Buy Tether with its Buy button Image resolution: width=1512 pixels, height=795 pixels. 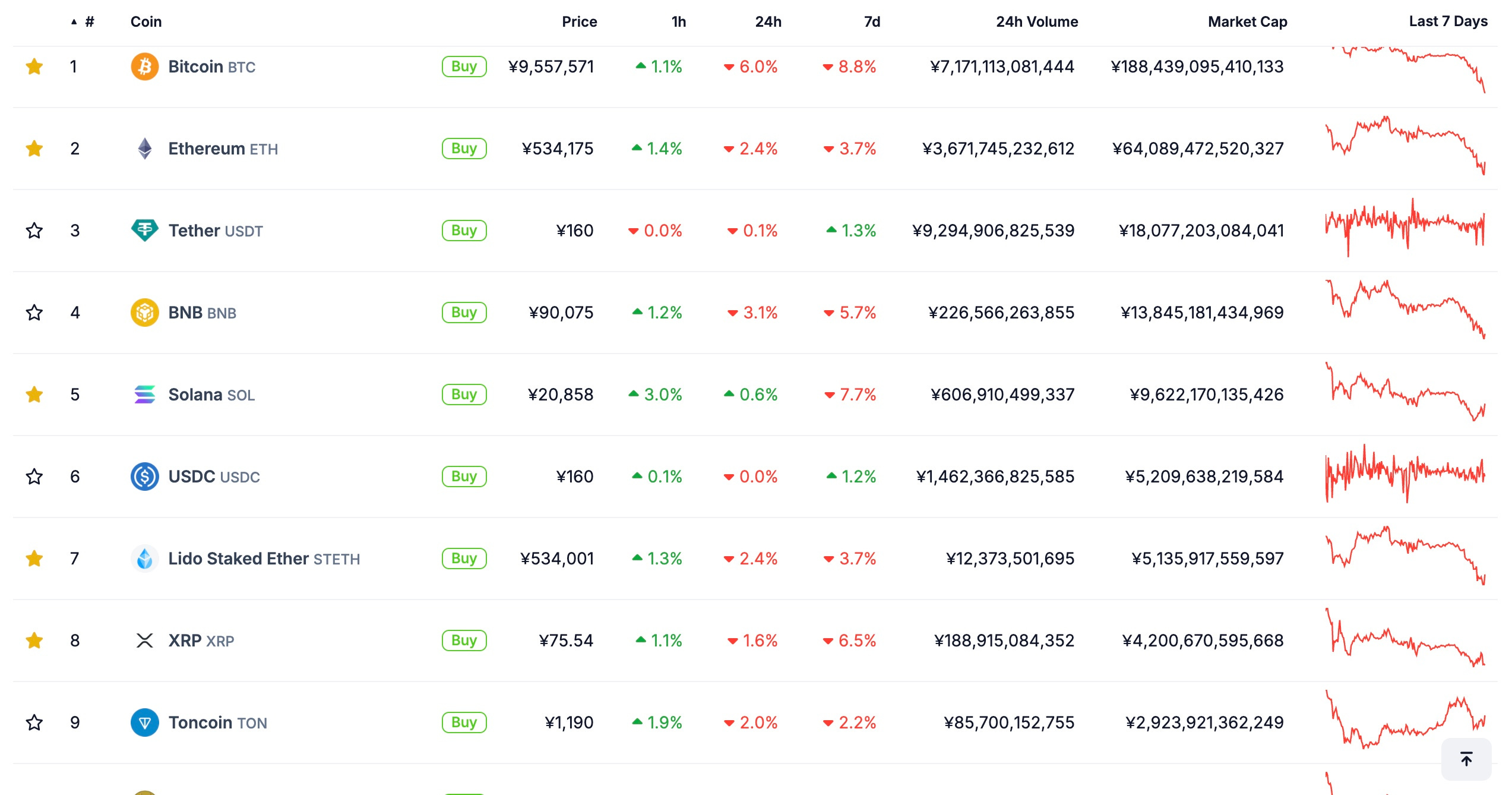[x=464, y=231]
